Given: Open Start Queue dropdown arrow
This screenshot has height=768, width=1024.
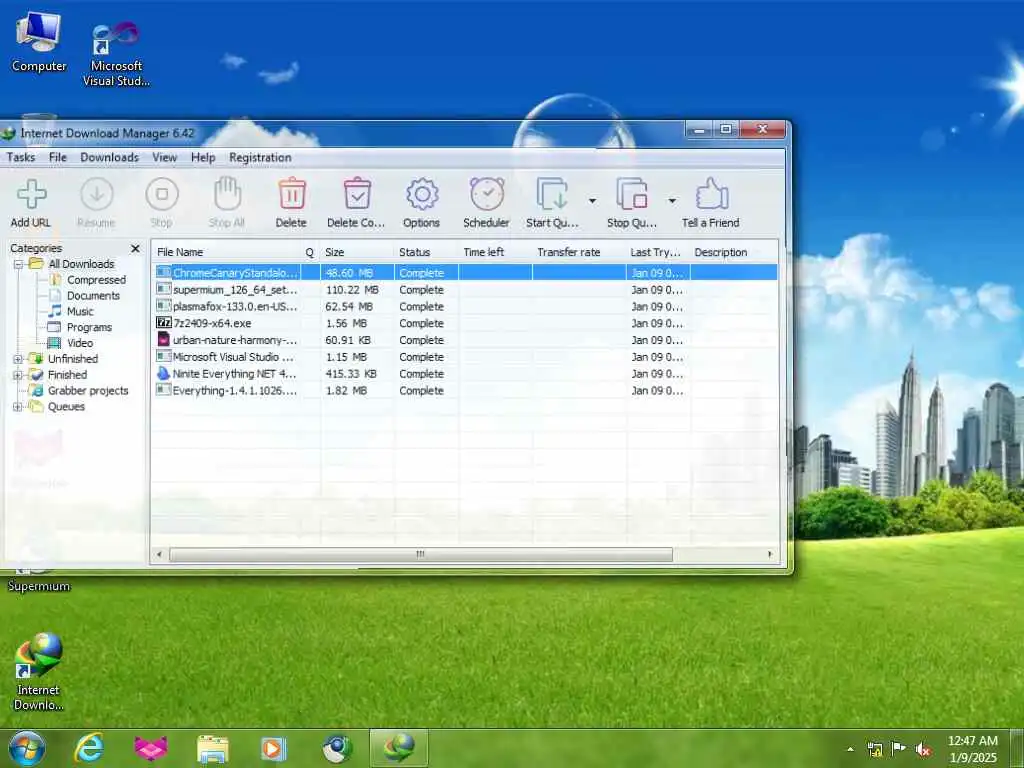Looking at the screenshot, I should 592,201.
